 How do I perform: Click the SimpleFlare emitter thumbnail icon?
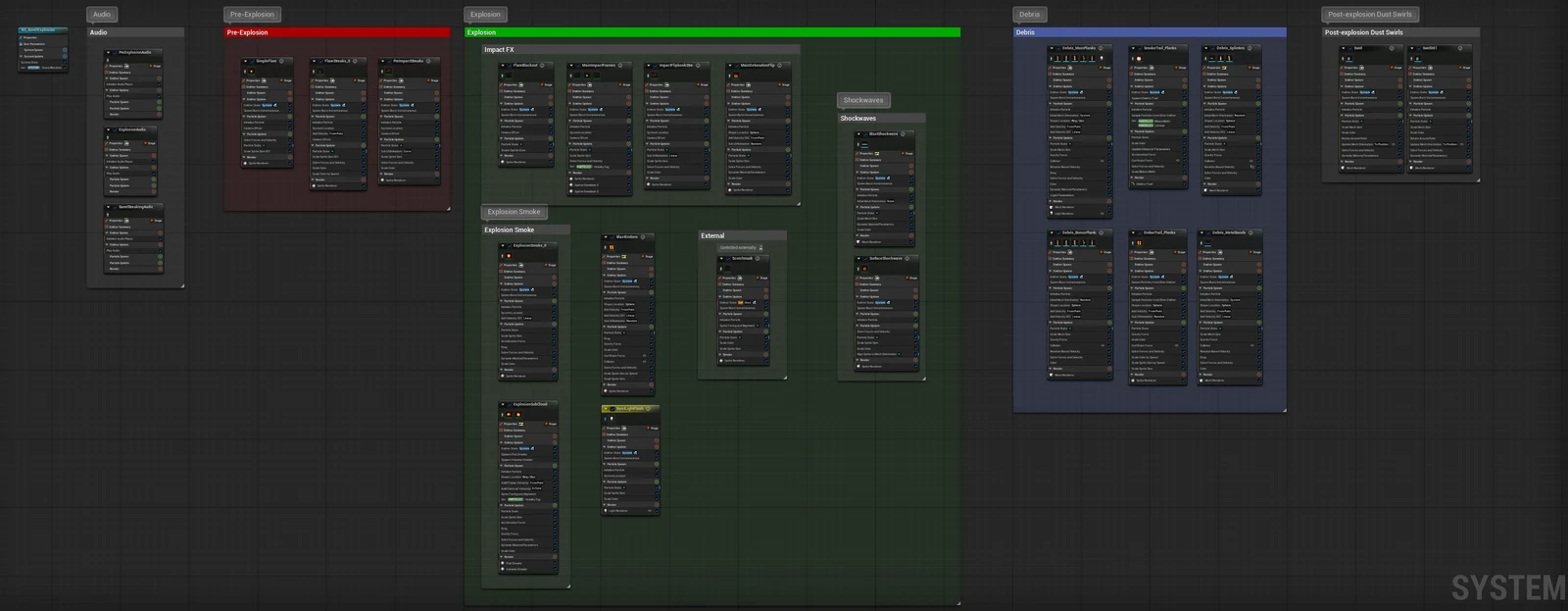point(249,71)
